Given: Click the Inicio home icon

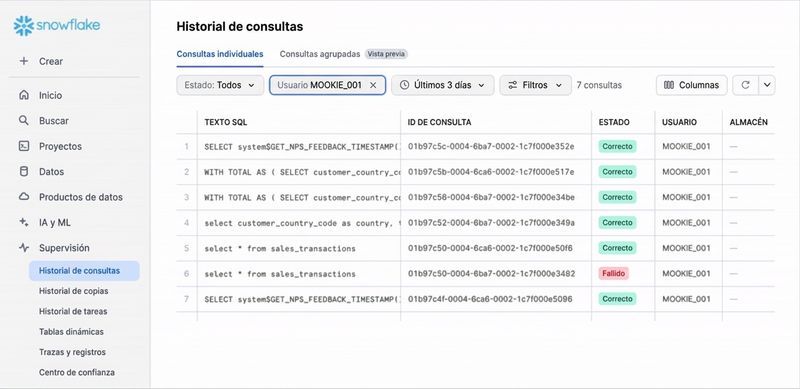Looking at the screenshot, I should click(x=23, y=95).
